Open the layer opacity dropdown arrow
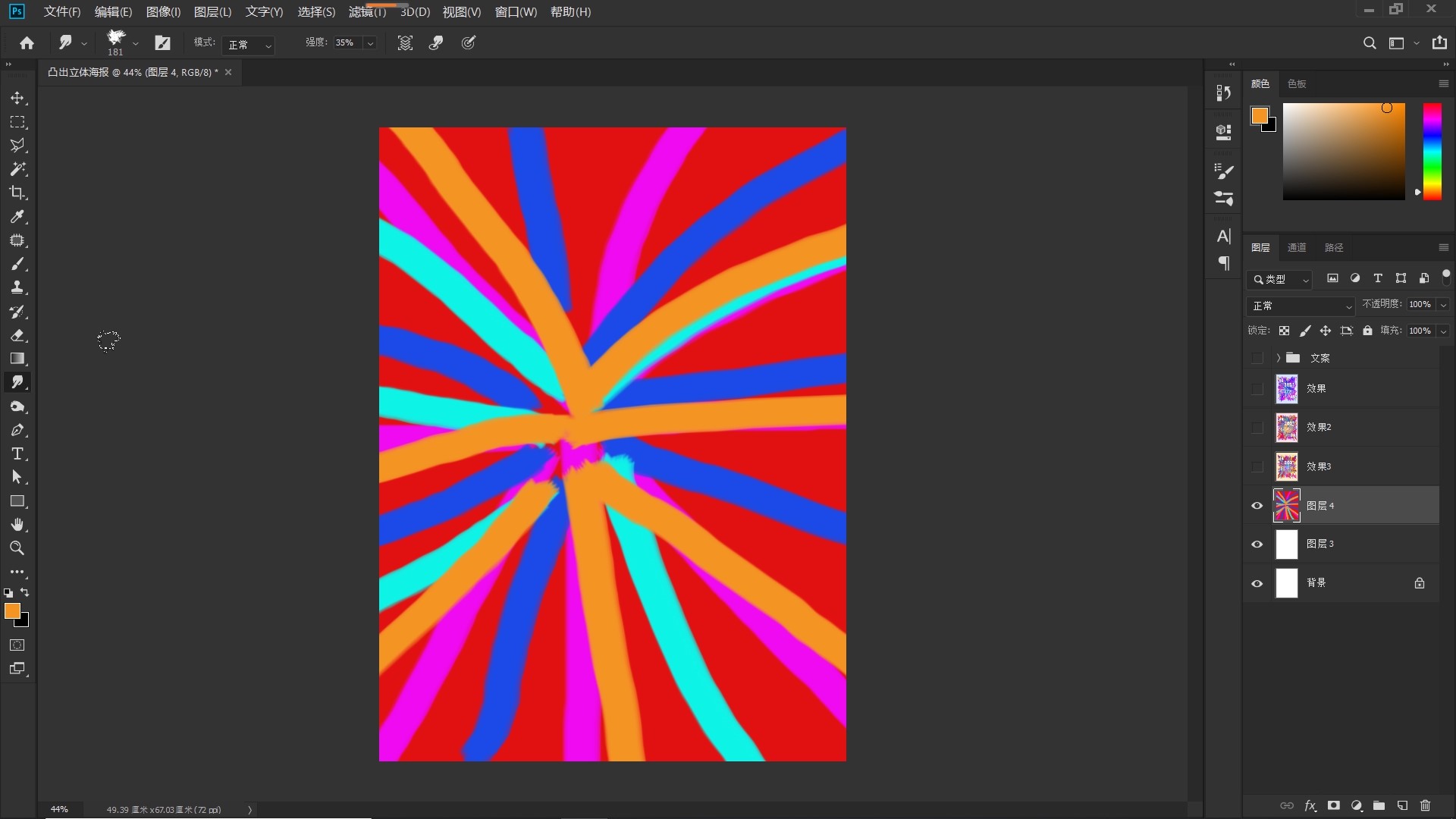The height and width of the screenshot is (819, 1456). tap(1443, 305)
